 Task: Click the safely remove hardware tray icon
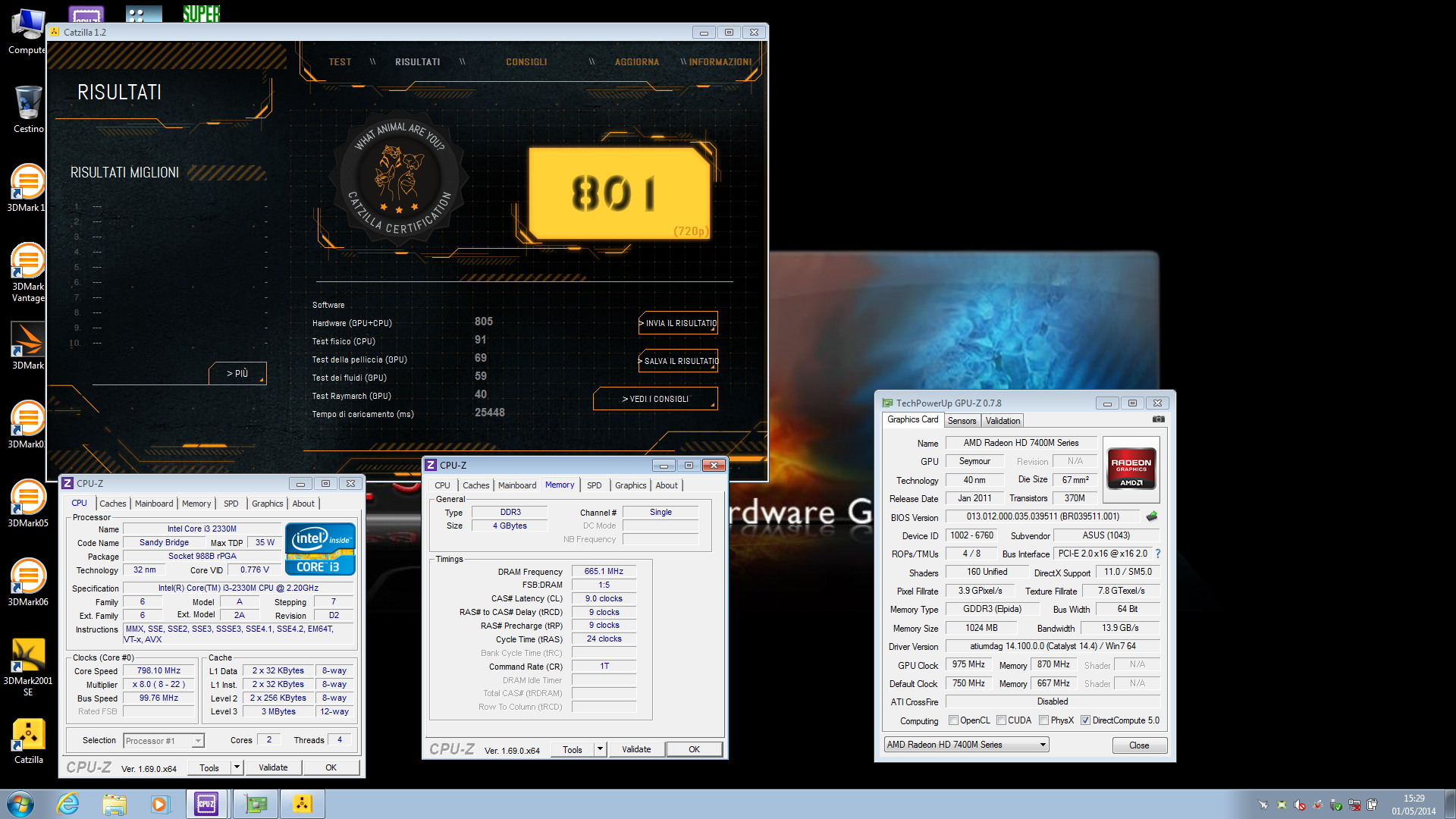1336,805
